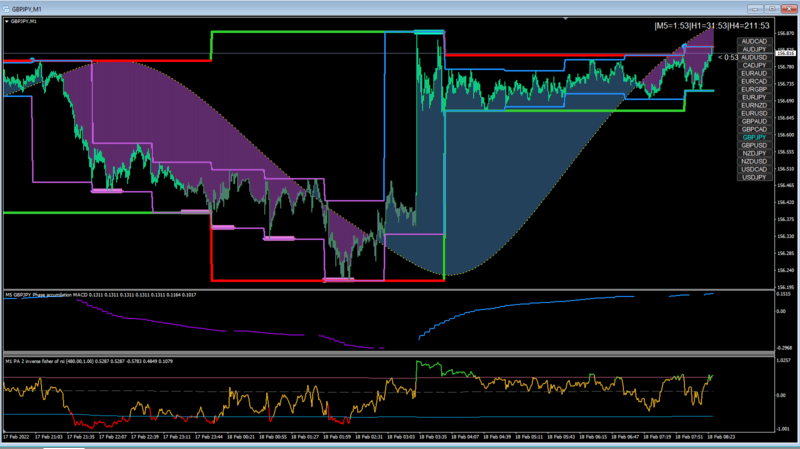
Task: Choose the EURAUD symbol button
Action: pos(754,73)
